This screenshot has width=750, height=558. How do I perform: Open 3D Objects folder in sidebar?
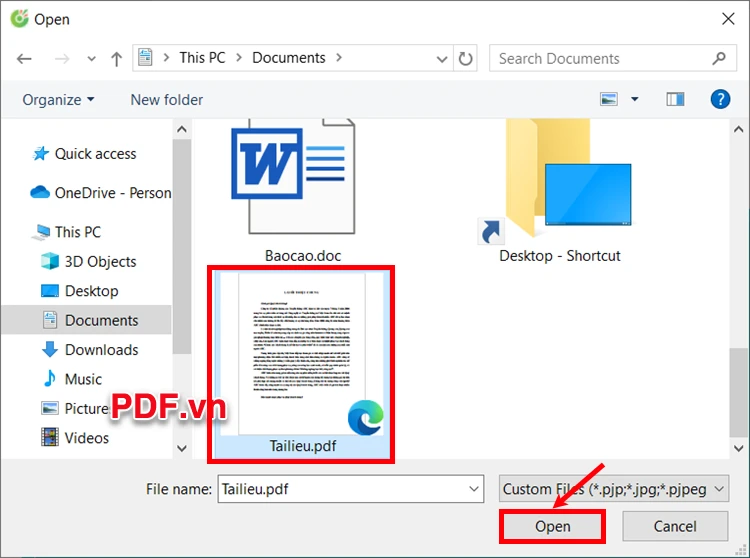(x=100, y=262)
